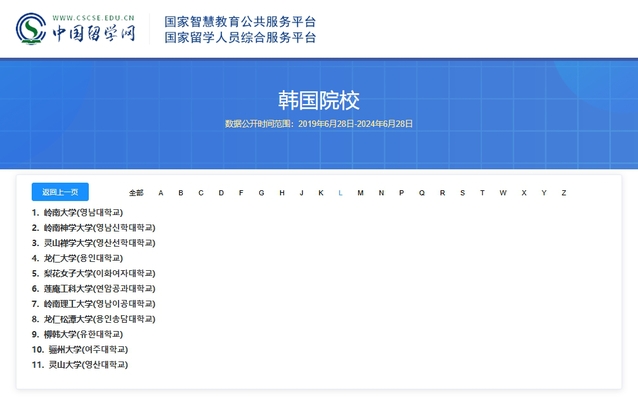Viewport: 638px width, 397px height.
Task: Filter schools by letter Z
Action: pos(564,193)
